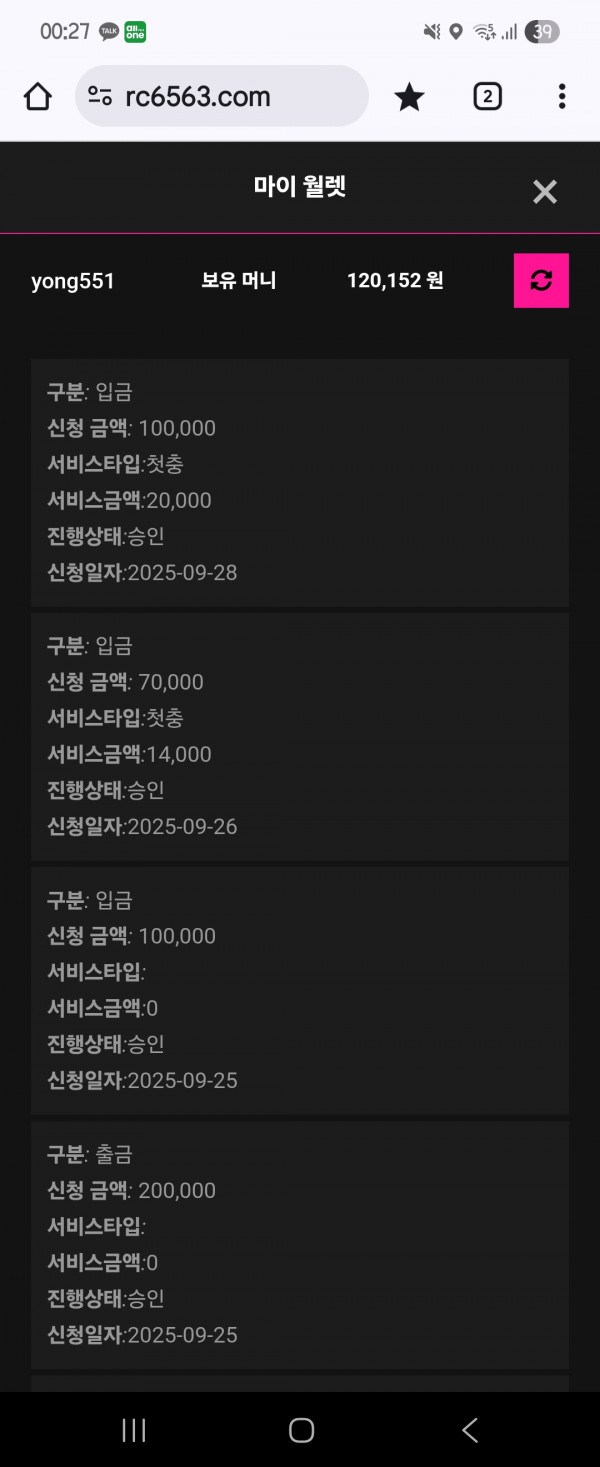
Task: Close the 마이 월렛 panel
Action: [544, 192]
